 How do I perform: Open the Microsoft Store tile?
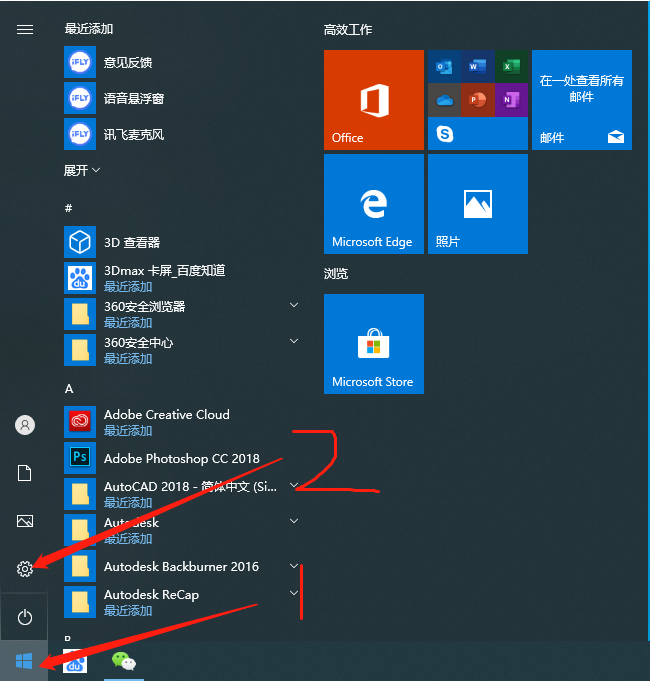pyautogui.click(x=374, y=344)
